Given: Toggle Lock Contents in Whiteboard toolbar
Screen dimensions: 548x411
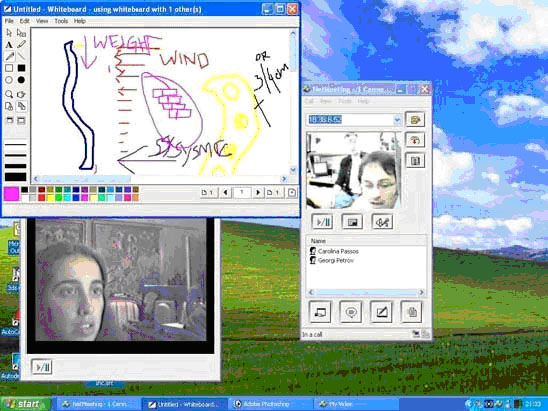Looking at the screenshot, I should 9,106.
